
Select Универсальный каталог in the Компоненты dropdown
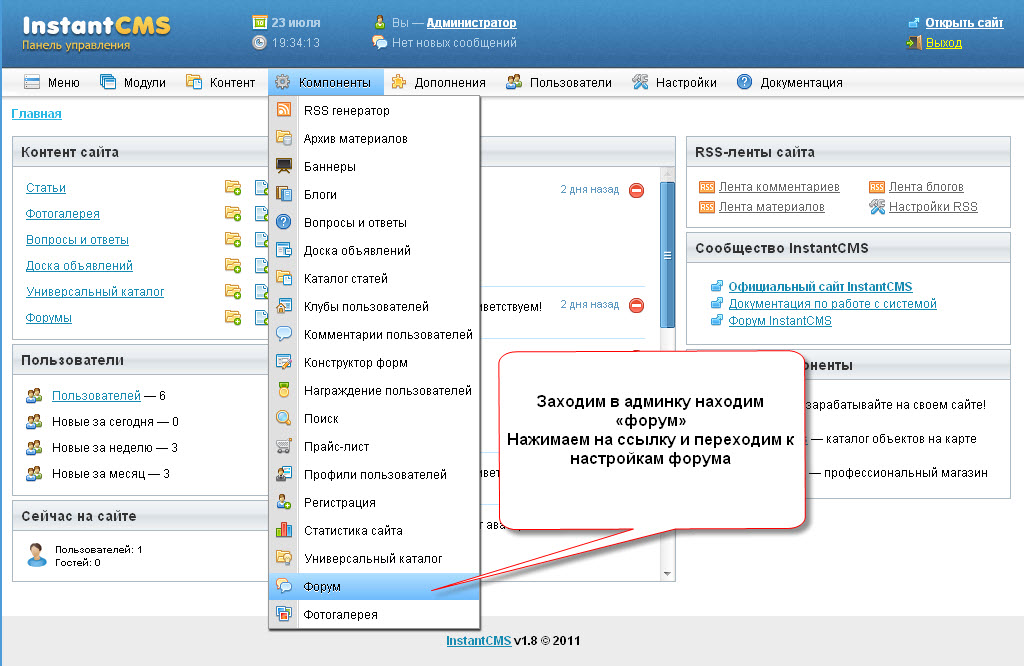pyautogui.click(x=374, y=558)
